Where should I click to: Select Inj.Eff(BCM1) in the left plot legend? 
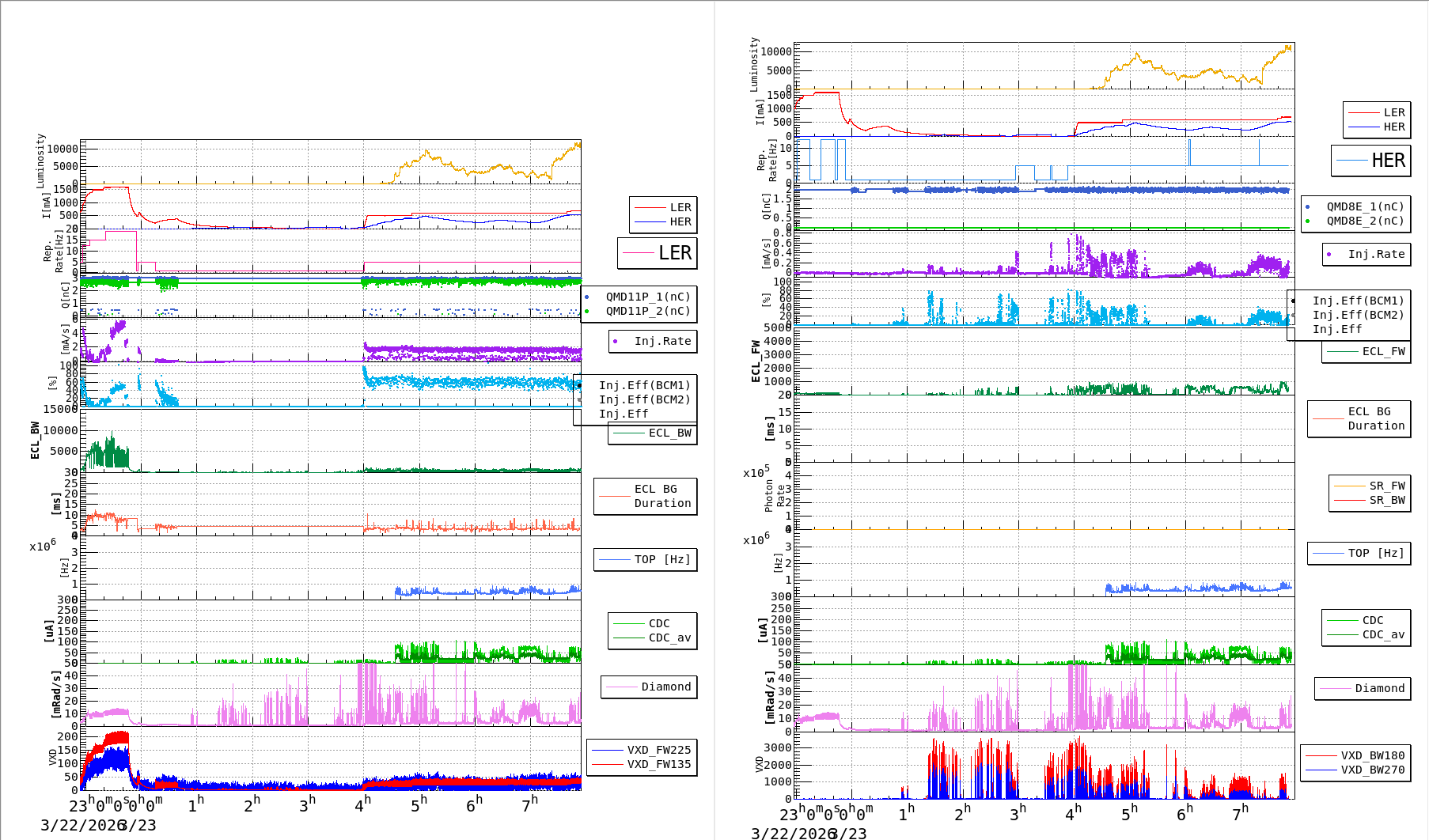(x=644, y=385)
